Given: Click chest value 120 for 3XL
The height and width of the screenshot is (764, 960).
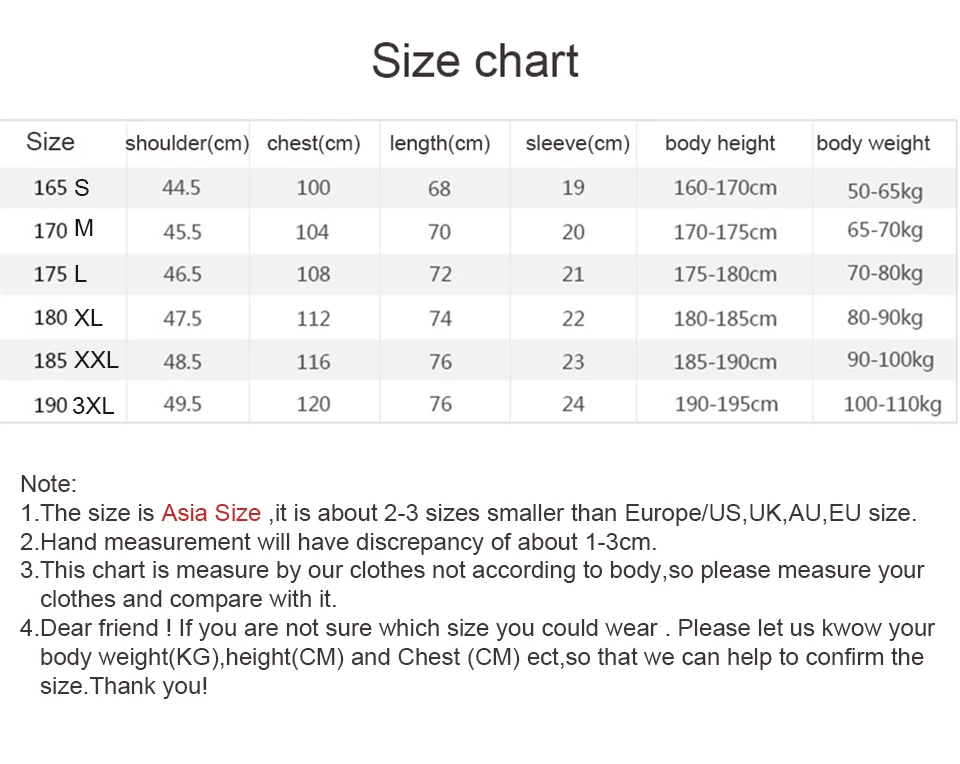Looking at the screenshot, I should point(313,404).
